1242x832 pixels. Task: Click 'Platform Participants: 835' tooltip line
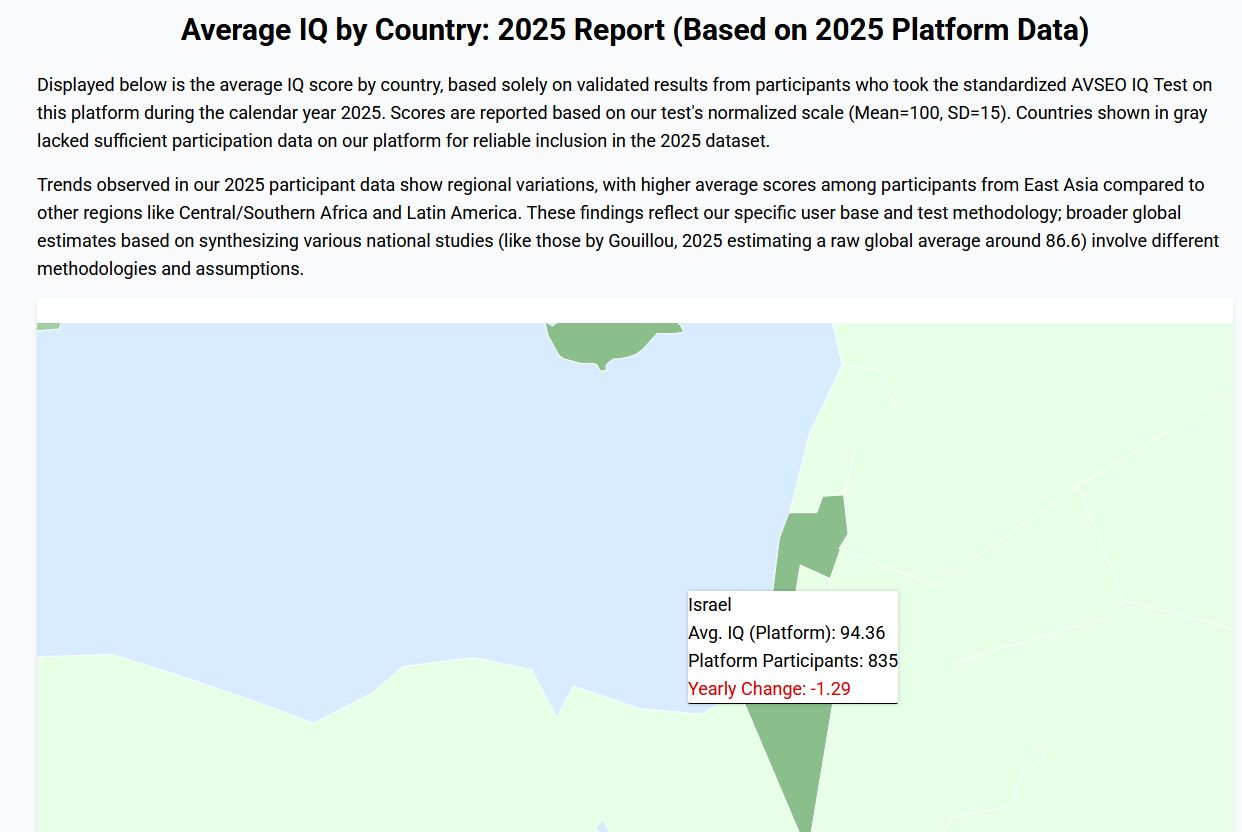(793, 661)
